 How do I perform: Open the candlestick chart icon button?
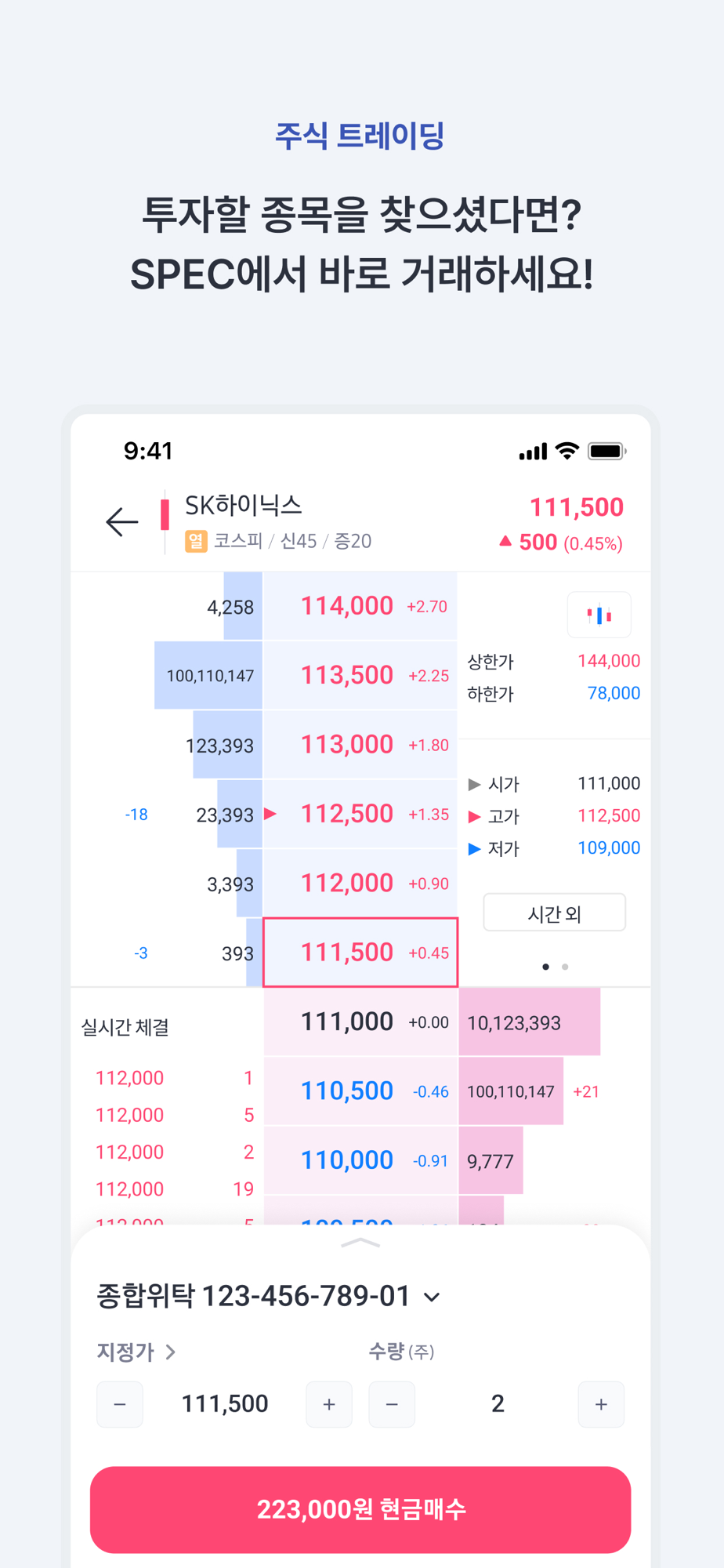(599, 615)
